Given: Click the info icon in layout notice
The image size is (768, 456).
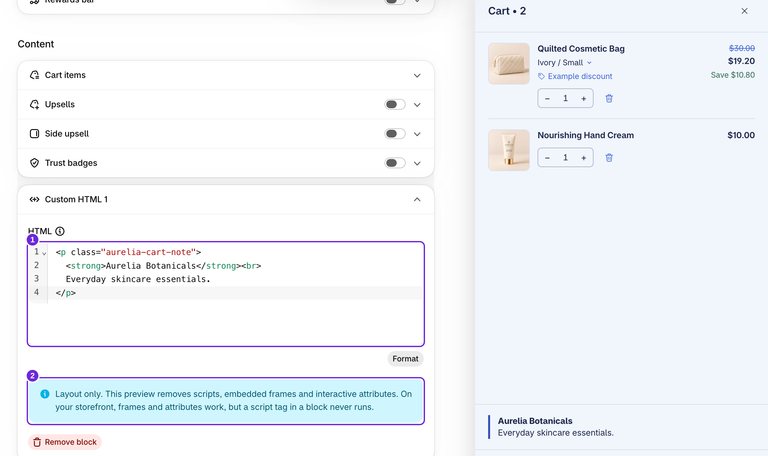Looking at the screenshot, I should click(x=45, y=394).
